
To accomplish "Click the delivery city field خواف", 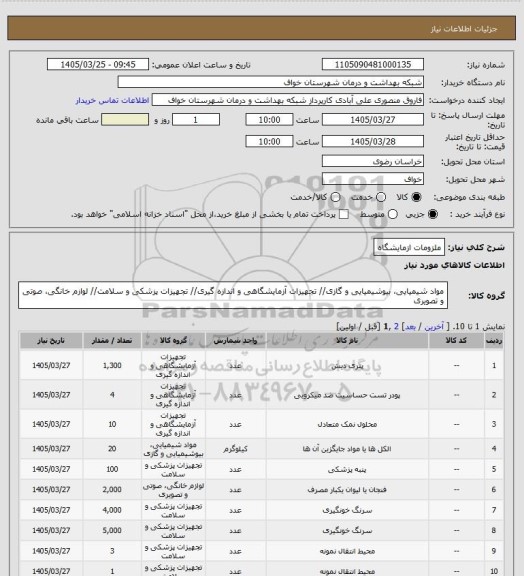I will click(x=373, y=179).
